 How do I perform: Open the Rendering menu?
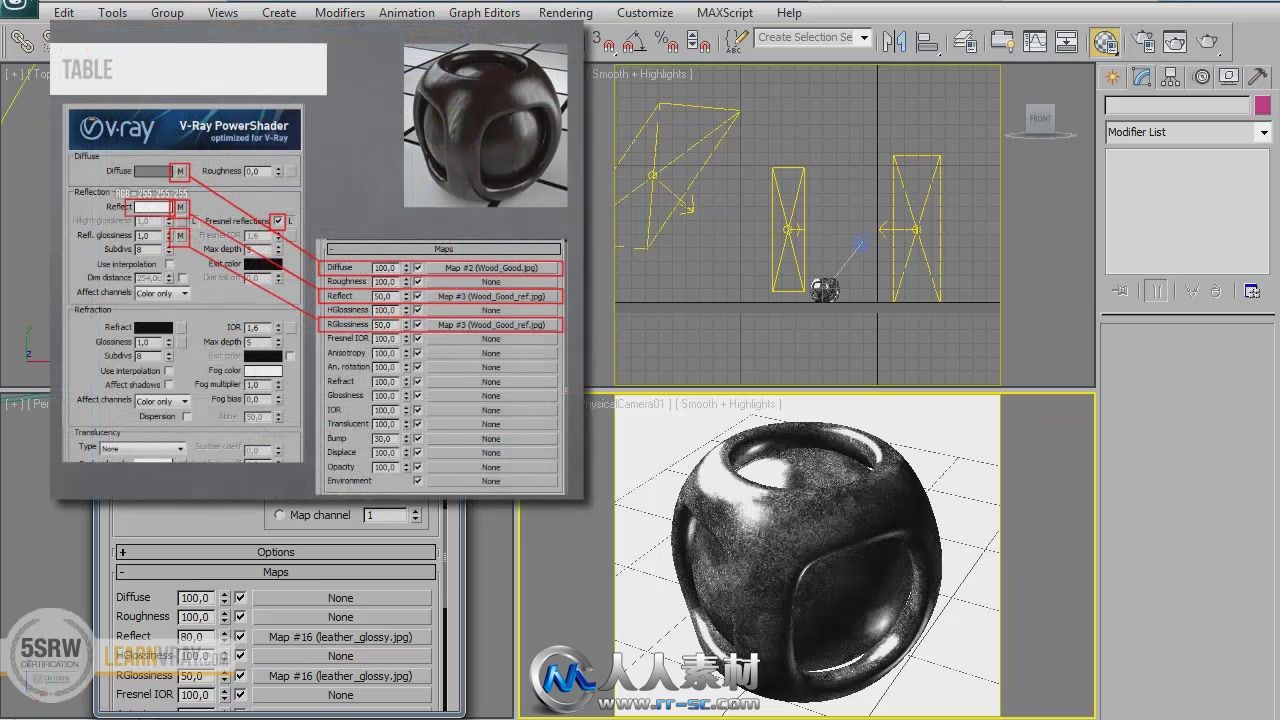click(x=566, y=13)
